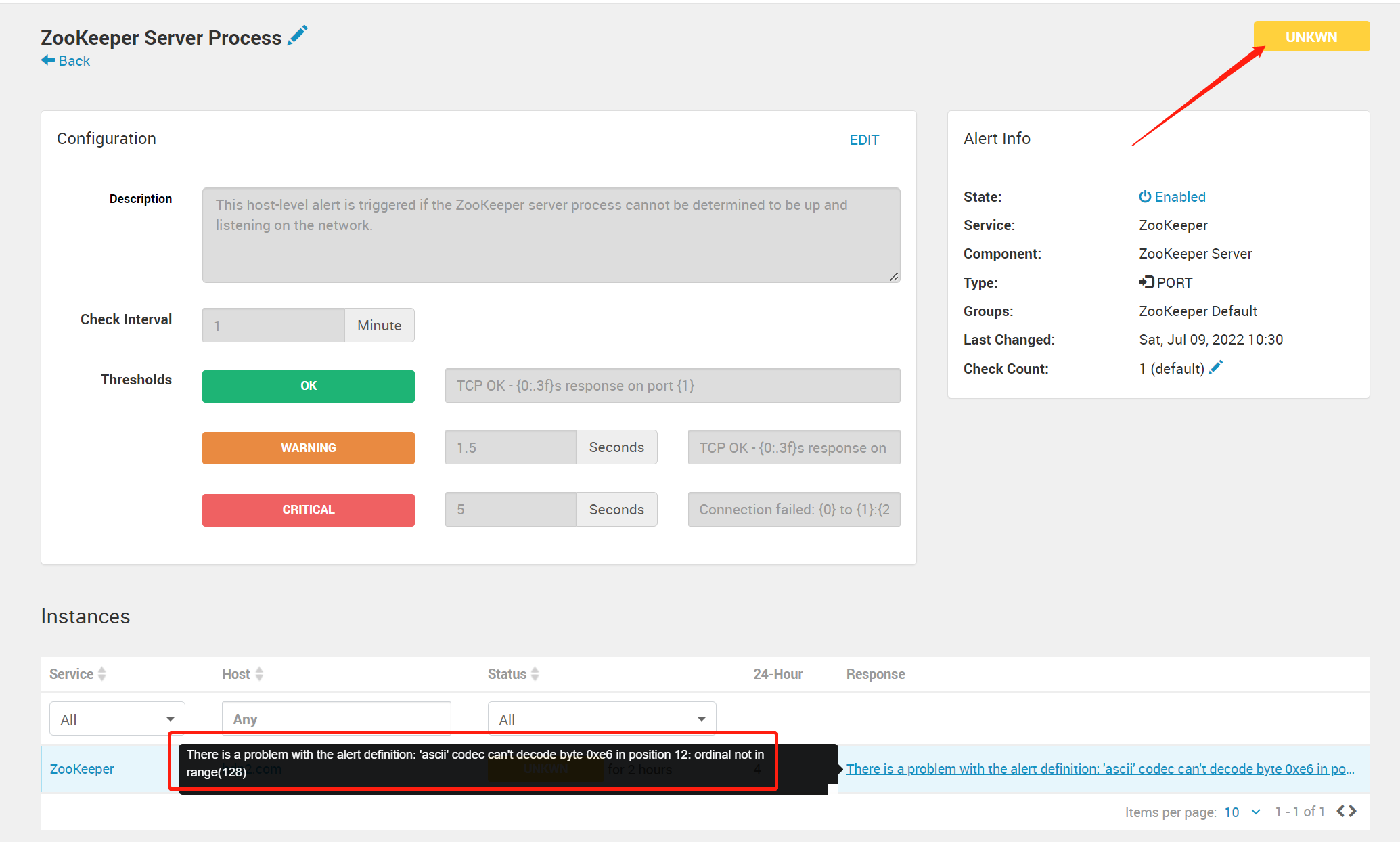This screenshot has width=1400, height=842.
Task: Click the Back arrow icon
Action: pos(48,60)
